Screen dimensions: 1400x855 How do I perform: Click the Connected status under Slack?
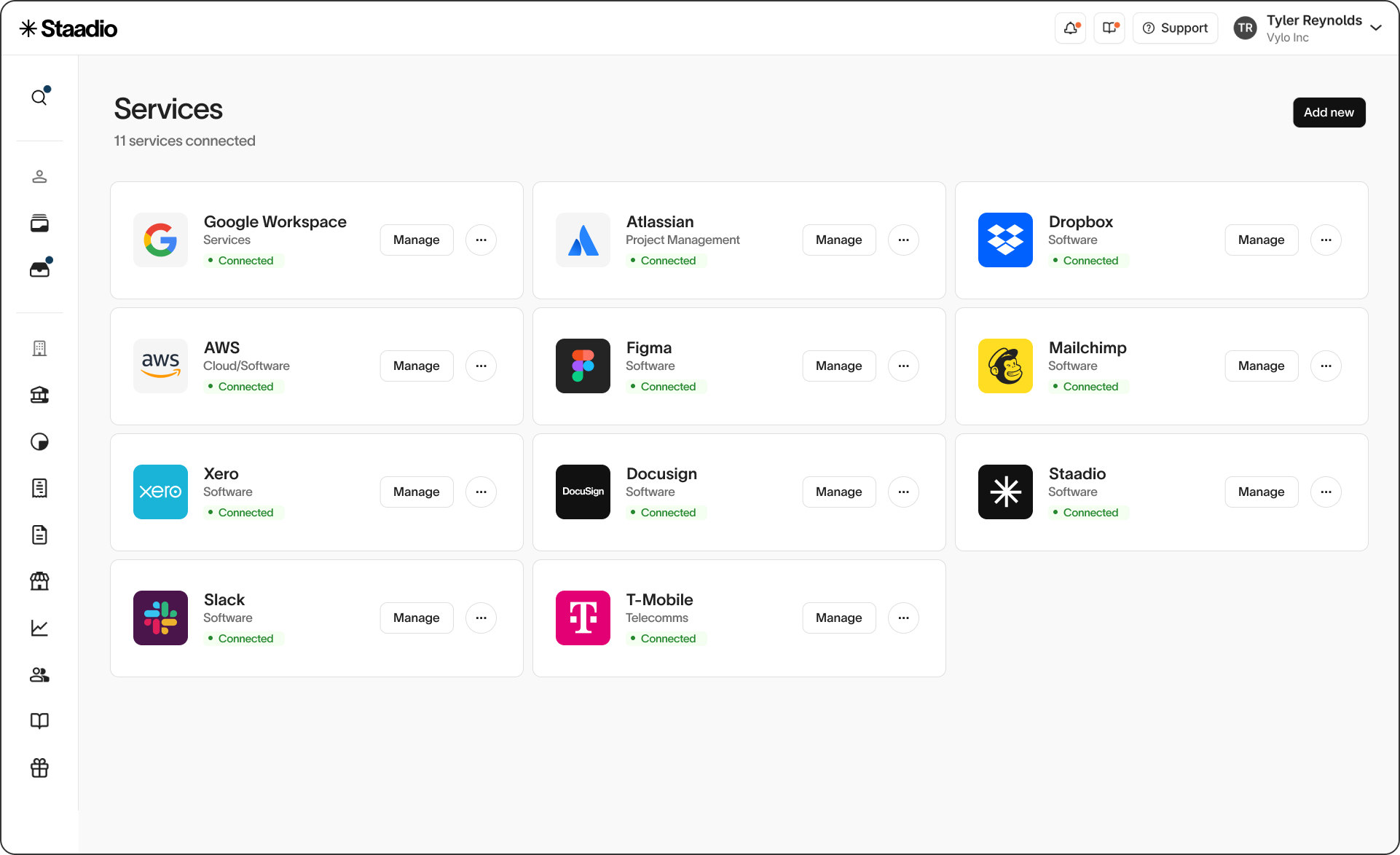(x=244, y=639)
